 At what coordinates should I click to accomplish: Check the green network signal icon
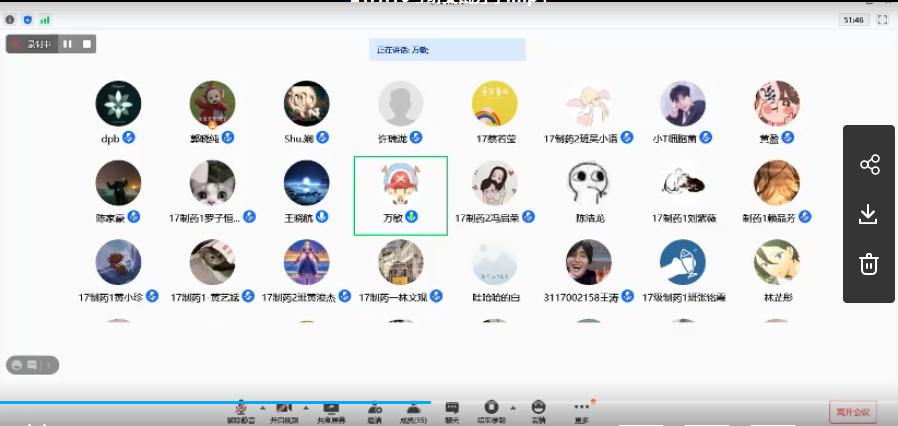(45, 19)
